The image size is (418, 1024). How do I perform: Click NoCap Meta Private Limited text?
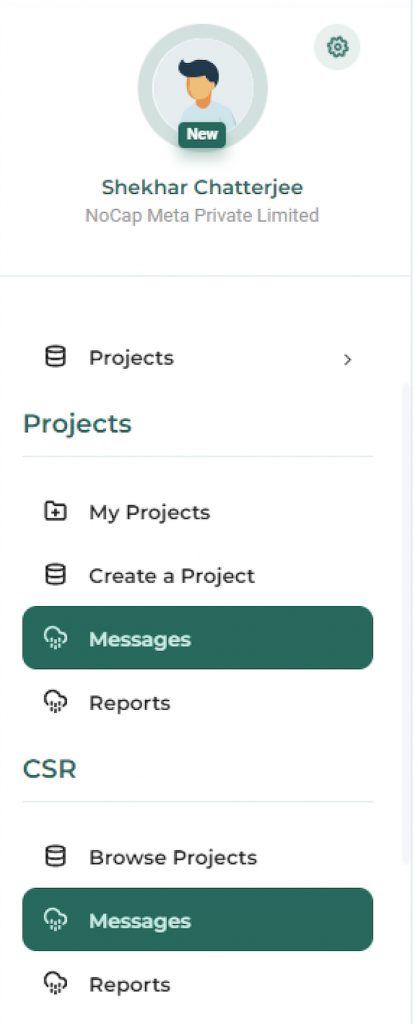click(202, 216)
